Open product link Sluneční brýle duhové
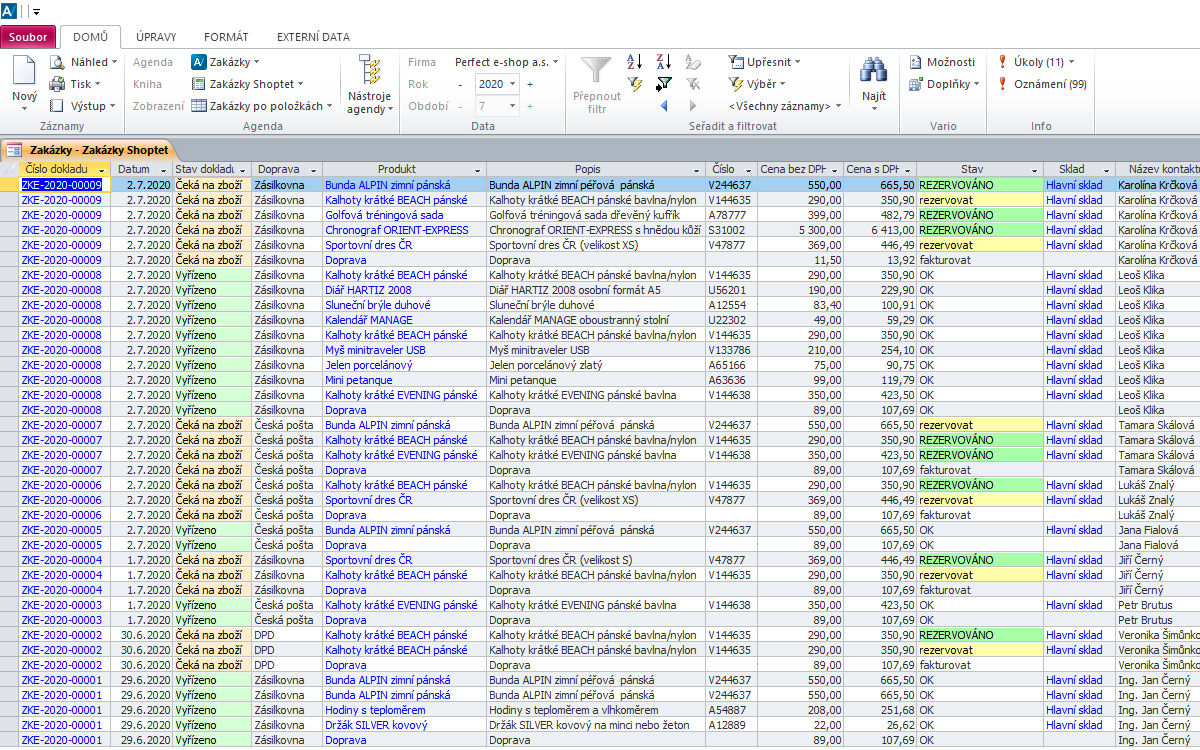Image resolution: width=1200 pixels, height=750 pixels. (378, 305)
